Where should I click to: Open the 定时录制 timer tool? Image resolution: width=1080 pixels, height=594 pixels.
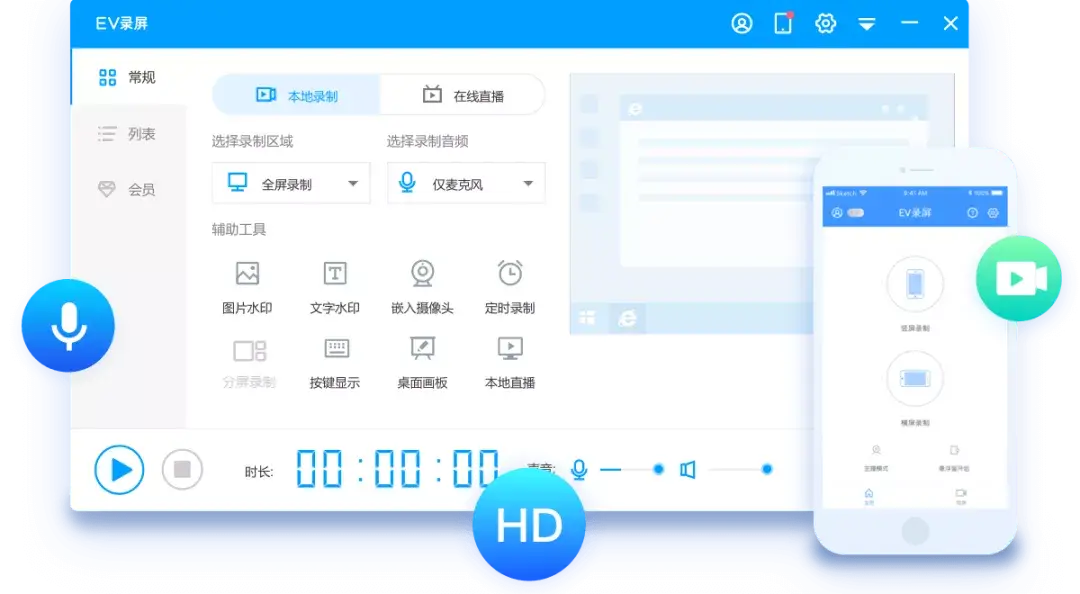coord(510,287)
